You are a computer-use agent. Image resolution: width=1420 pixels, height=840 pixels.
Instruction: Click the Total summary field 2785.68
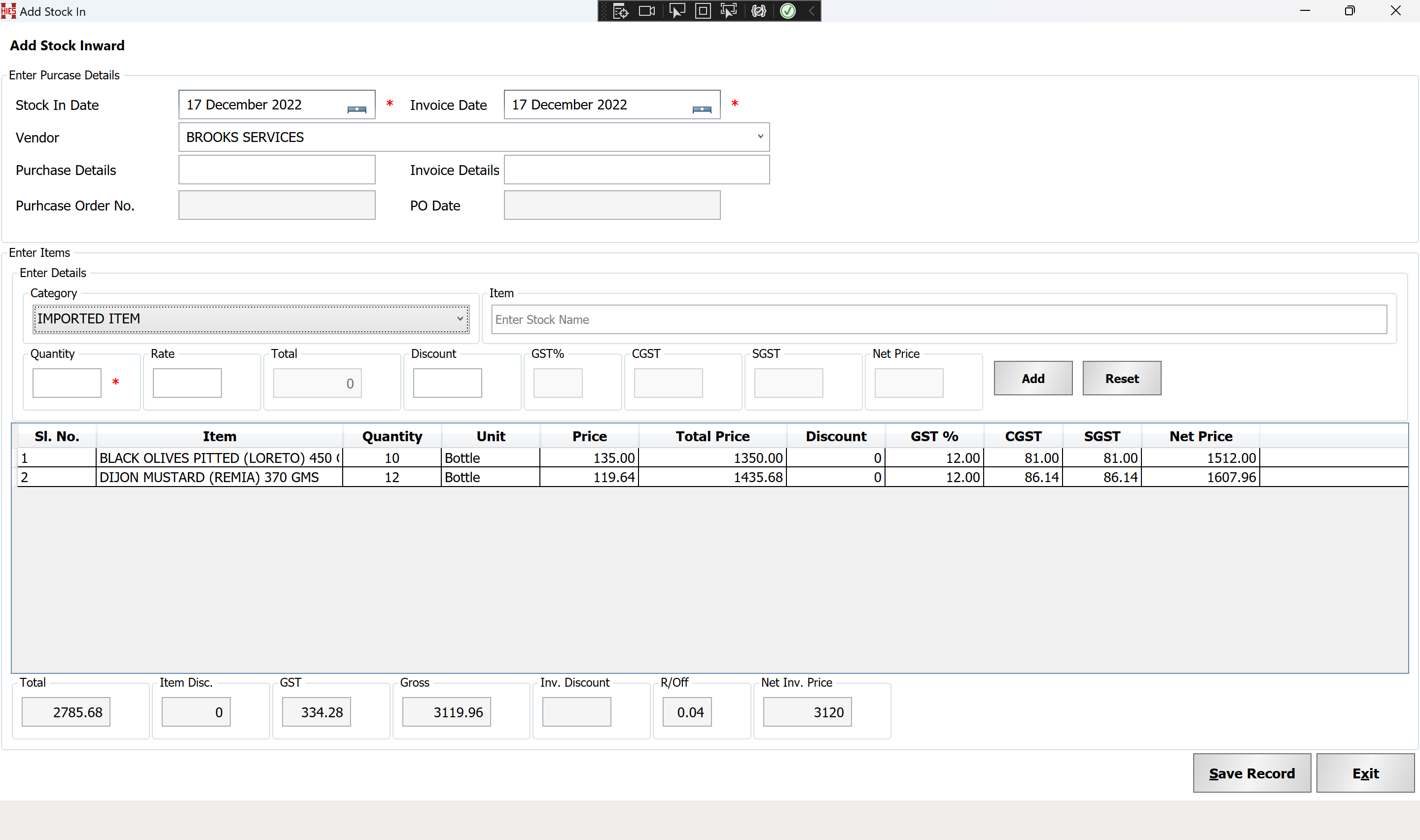[x=66, y=711]
